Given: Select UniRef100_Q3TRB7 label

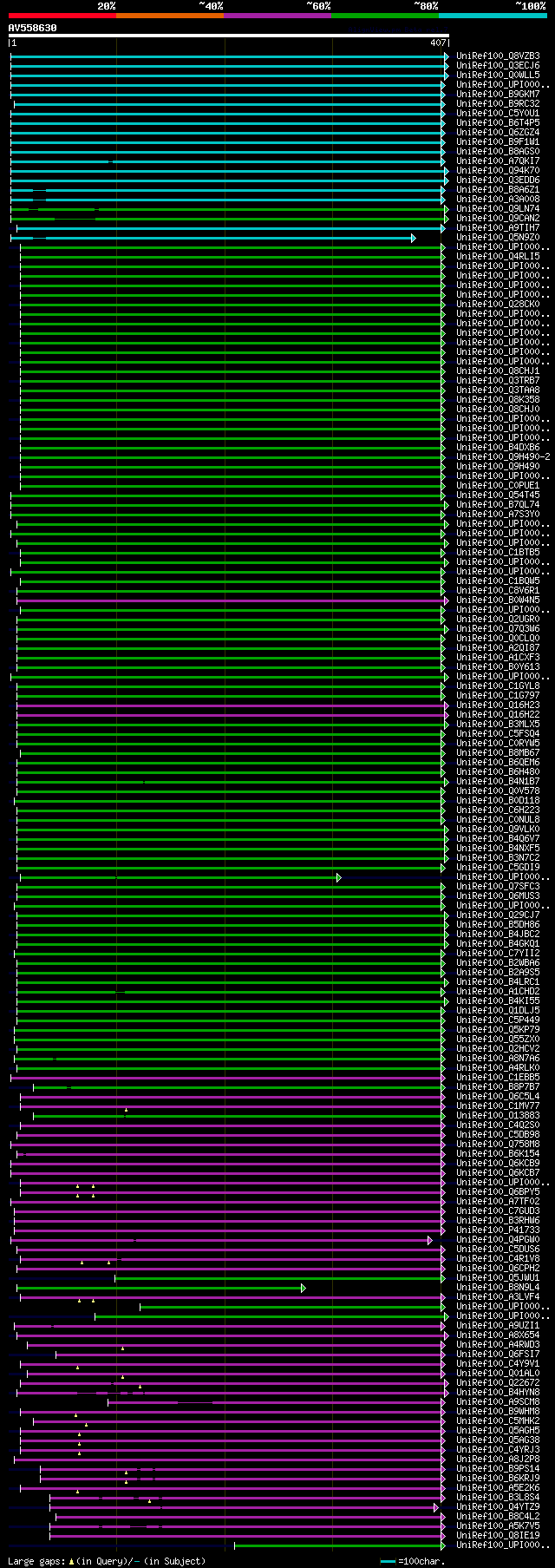Looking at the screenshot, I should coord(498,381).
